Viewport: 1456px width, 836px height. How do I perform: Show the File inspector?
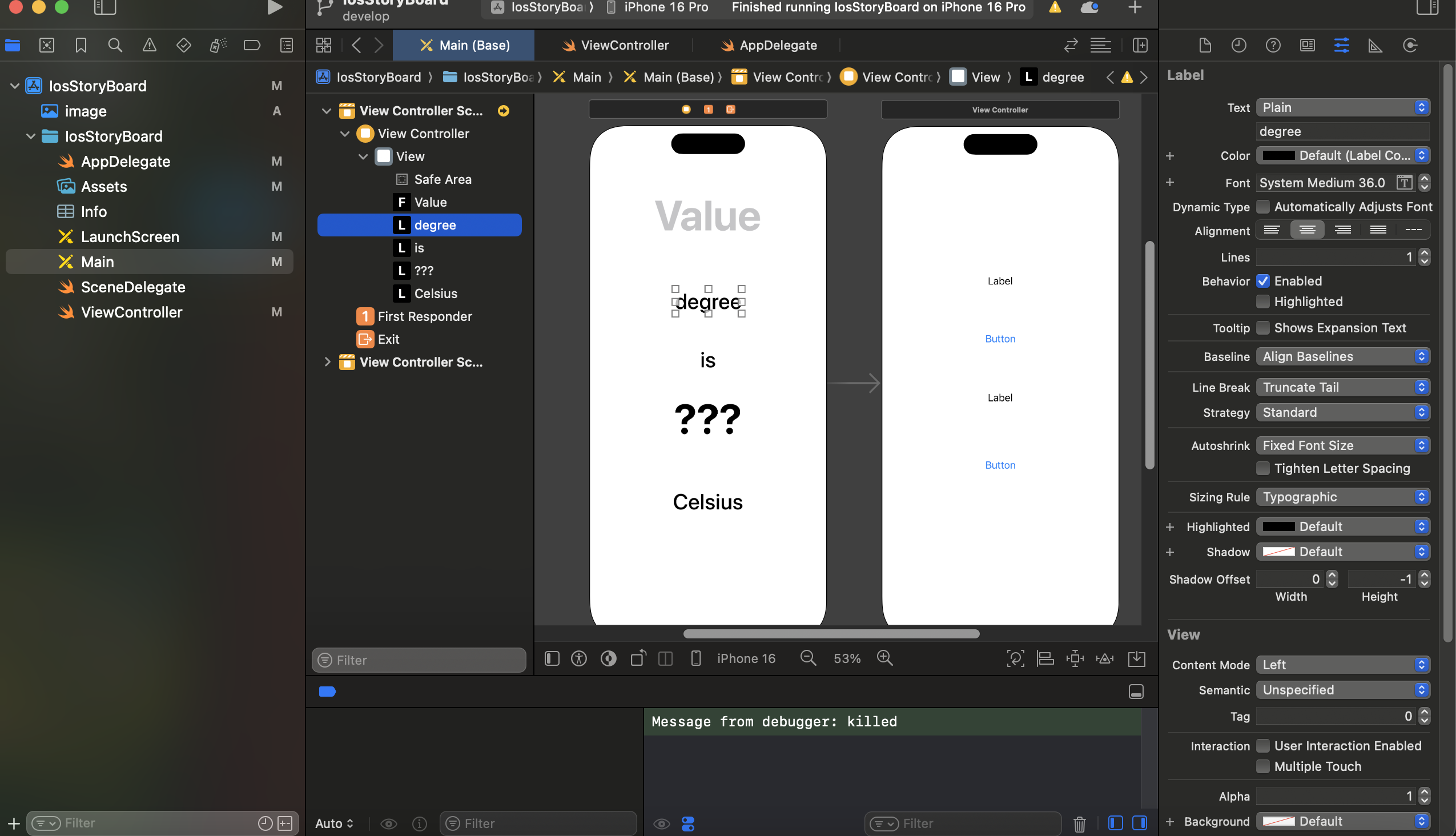coord(1205,45)
